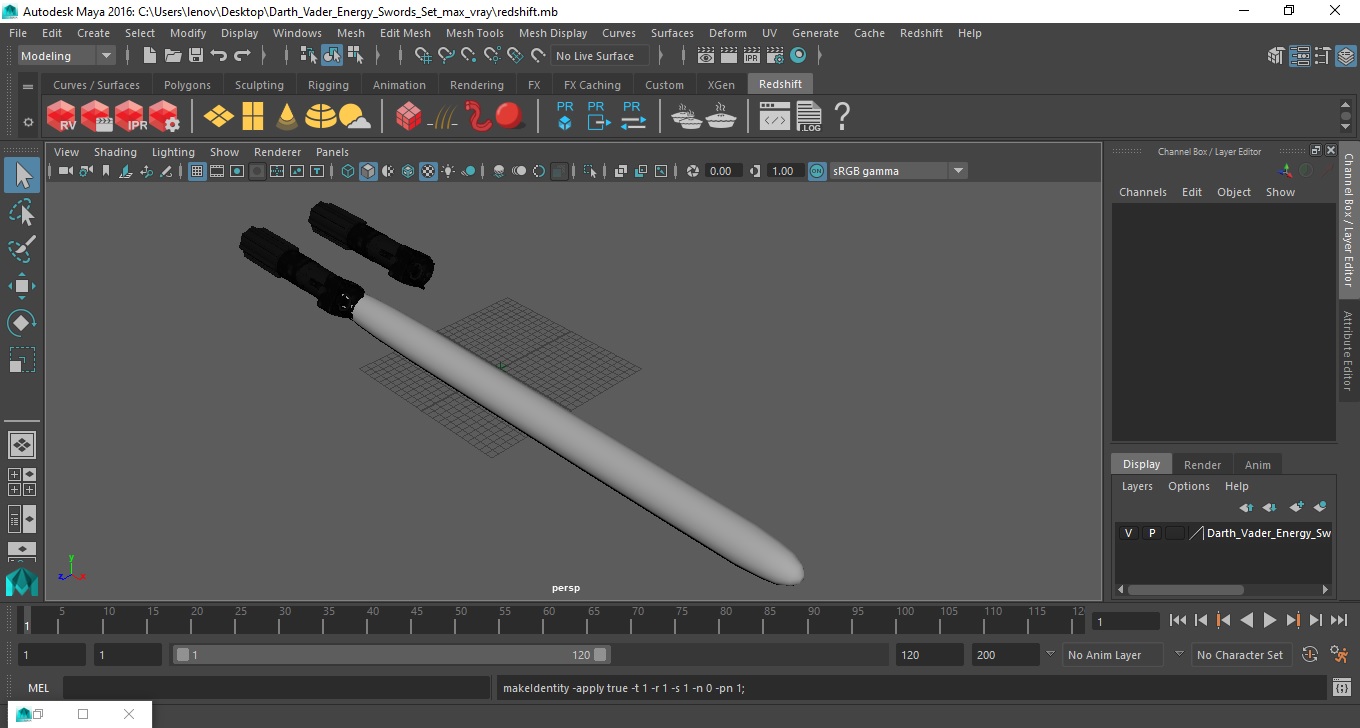Screen dimensions: 1360x728
Task: Click the exposure value field 0.00
Action: [x=724, y=171]
